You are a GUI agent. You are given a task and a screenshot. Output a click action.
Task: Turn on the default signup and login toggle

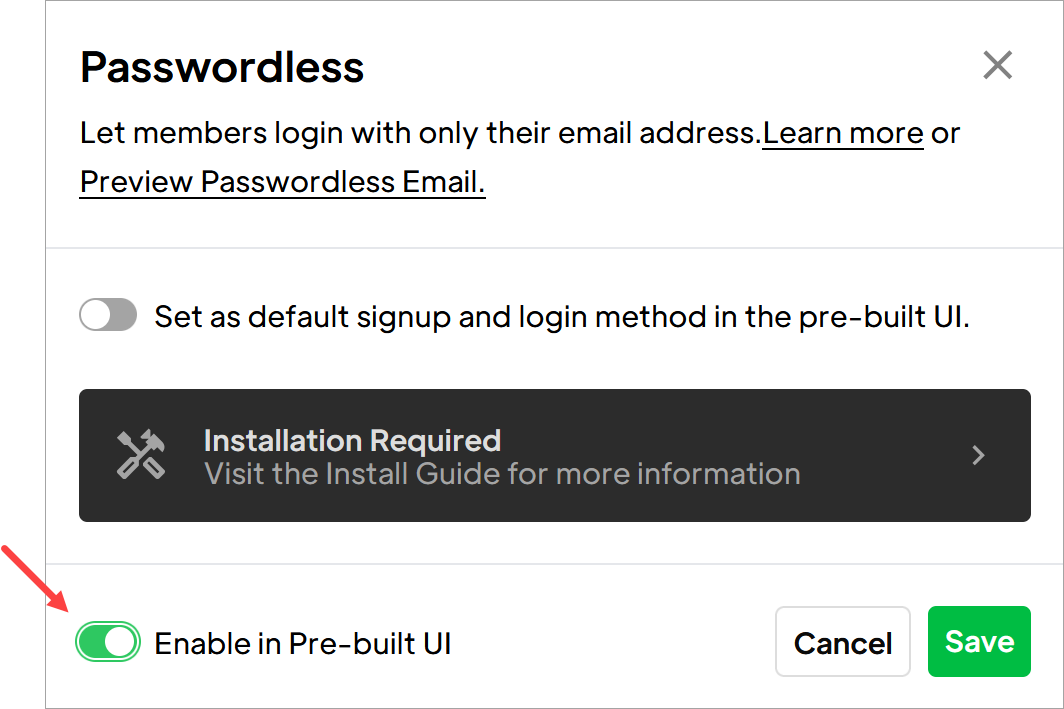coord(108,315)
